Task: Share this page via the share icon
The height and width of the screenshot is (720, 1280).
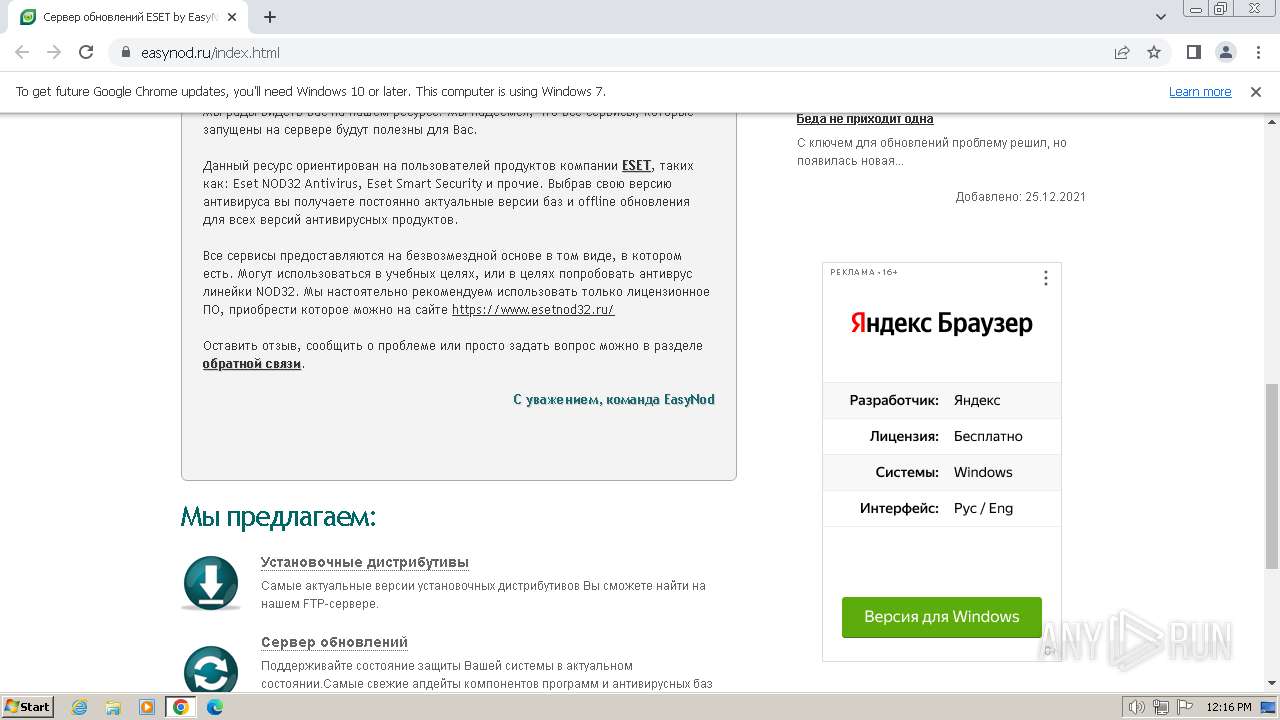Action: click(1122, 52)
